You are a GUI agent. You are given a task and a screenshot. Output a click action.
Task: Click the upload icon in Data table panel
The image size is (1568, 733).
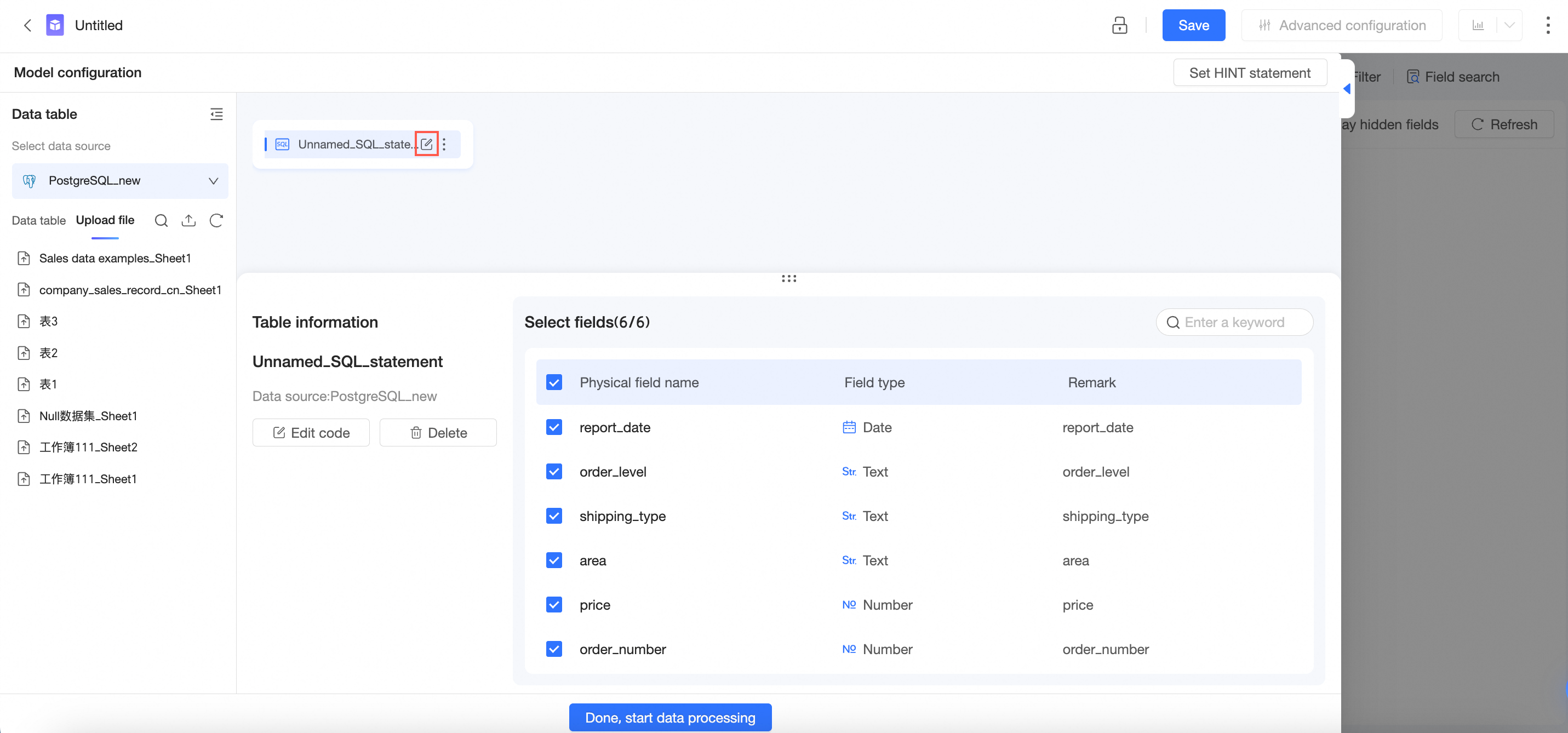pyautogui.click(x=188, y=220)
